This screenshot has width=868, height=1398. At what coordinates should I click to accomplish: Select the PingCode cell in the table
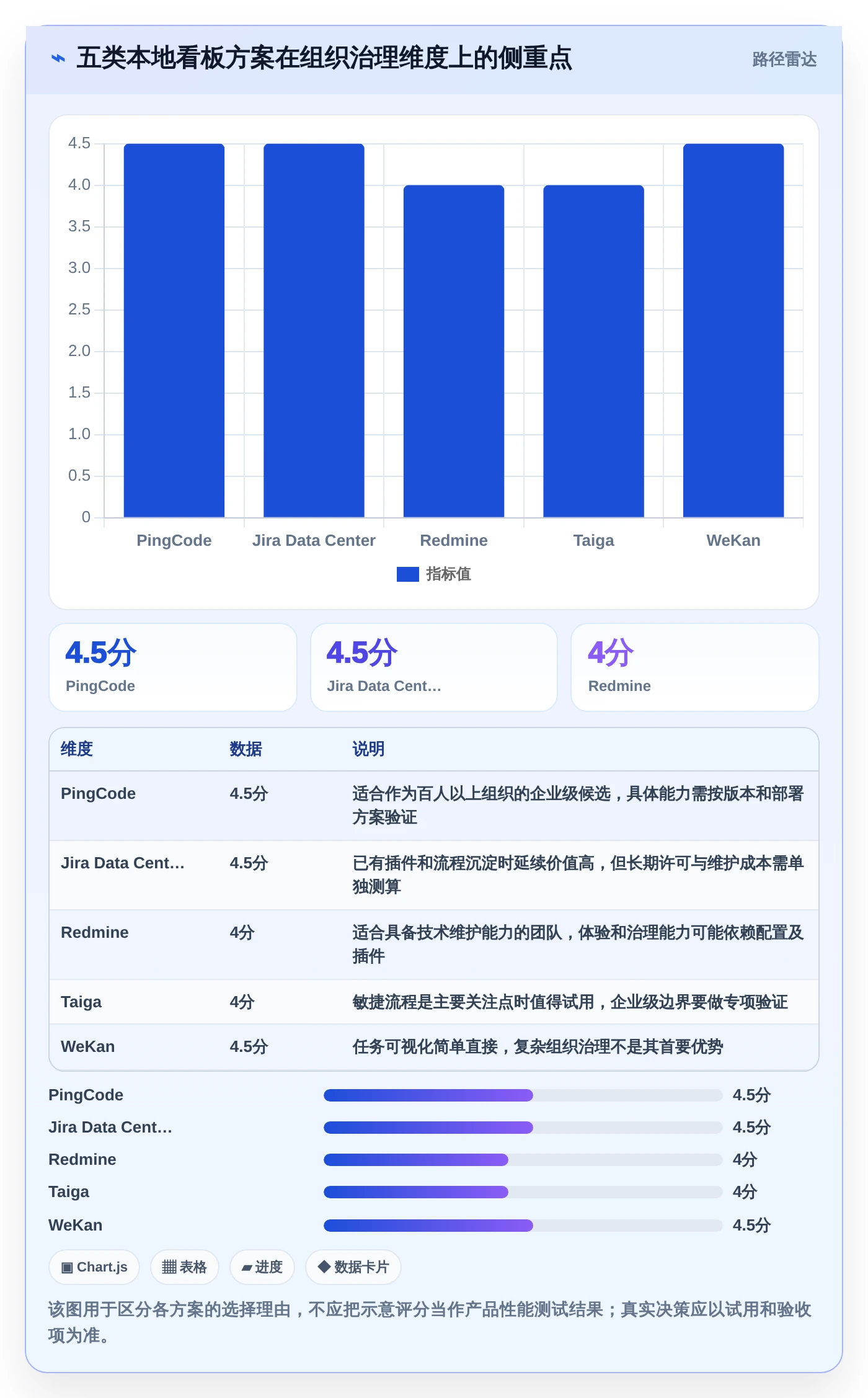coord(98,794)
